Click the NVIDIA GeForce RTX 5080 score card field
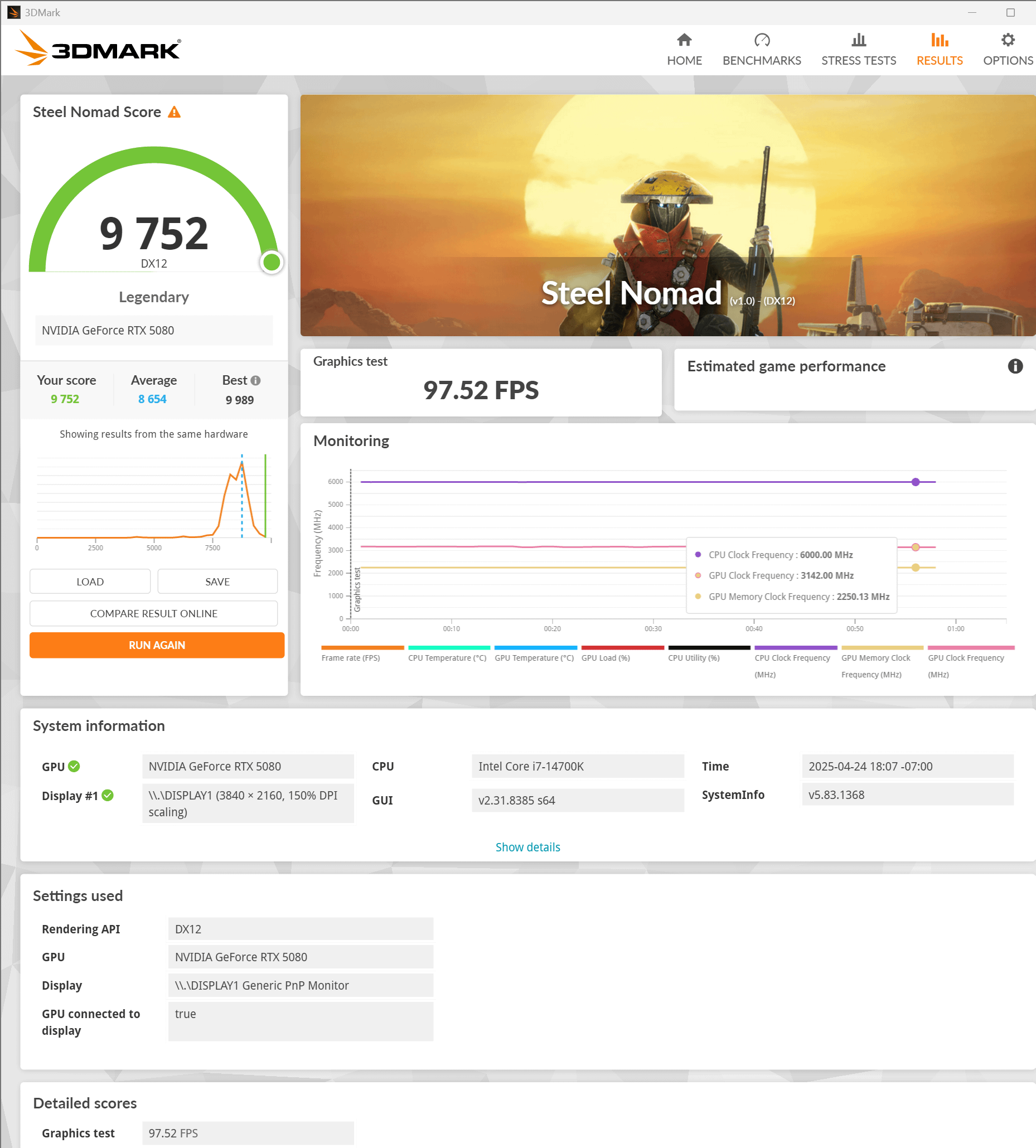The image size is (1036, 1148). [154, 331]
